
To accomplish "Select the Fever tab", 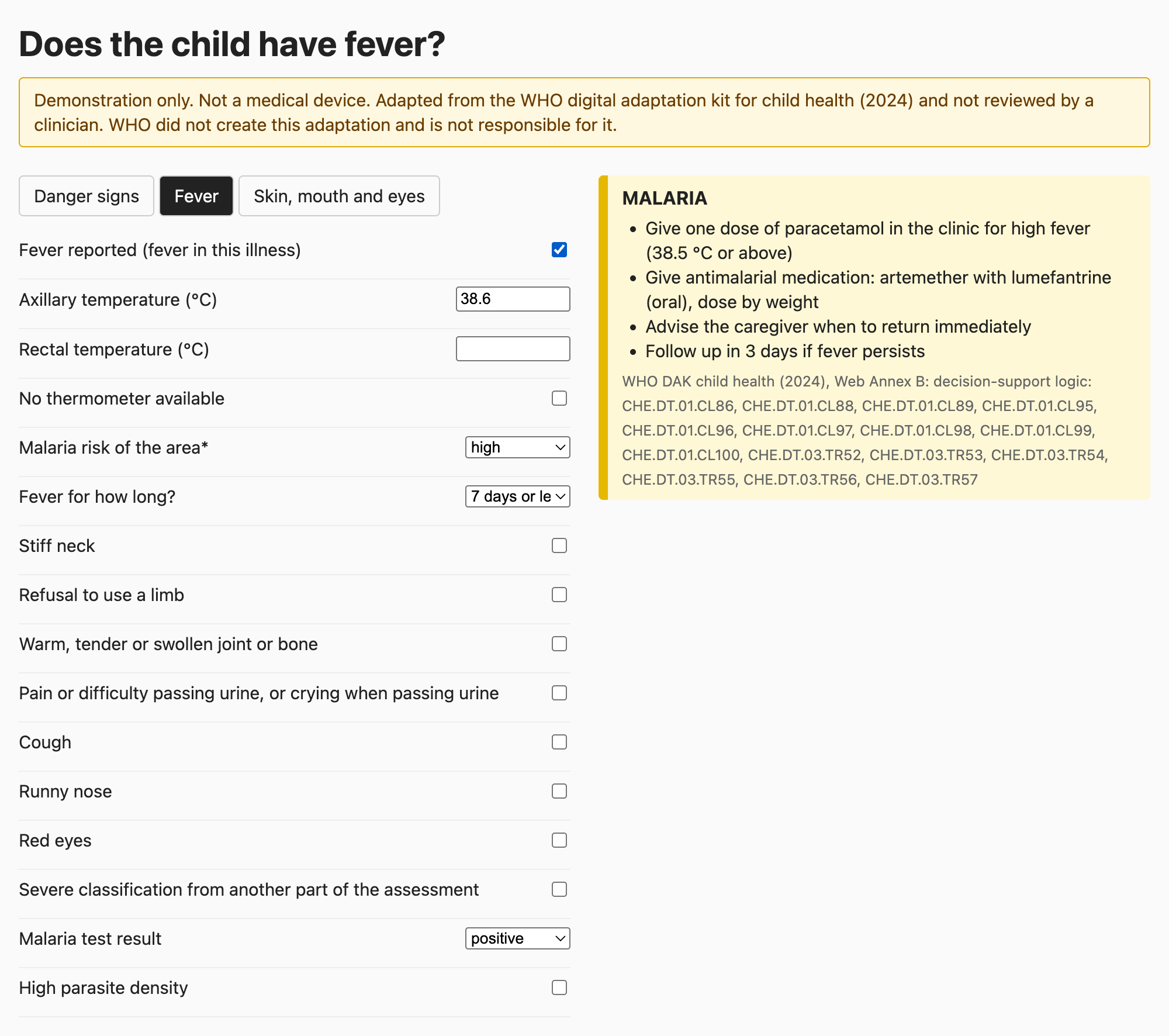I will pyautogui.click(x=196, y=196).
